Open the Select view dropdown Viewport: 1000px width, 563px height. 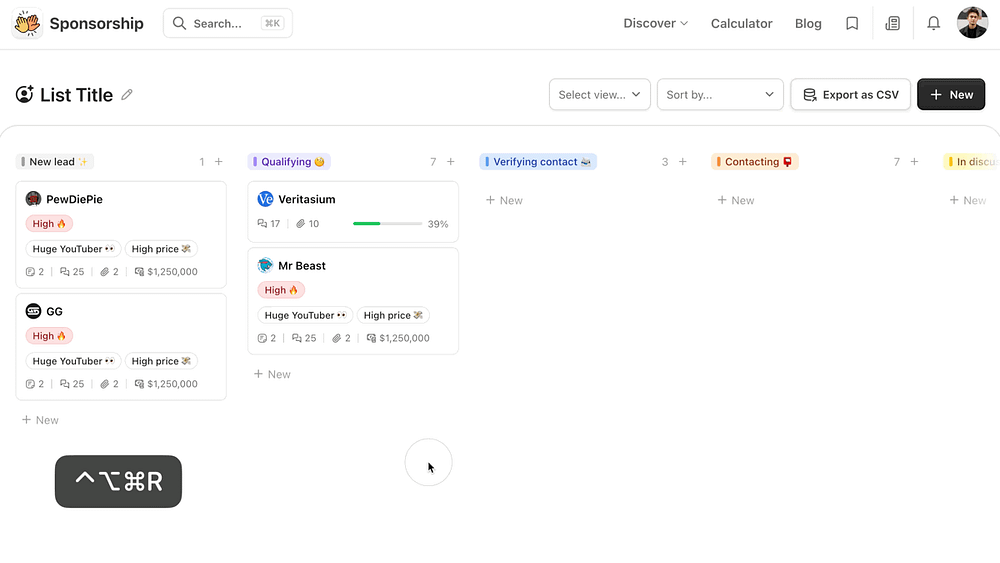(x=599, y=94)
